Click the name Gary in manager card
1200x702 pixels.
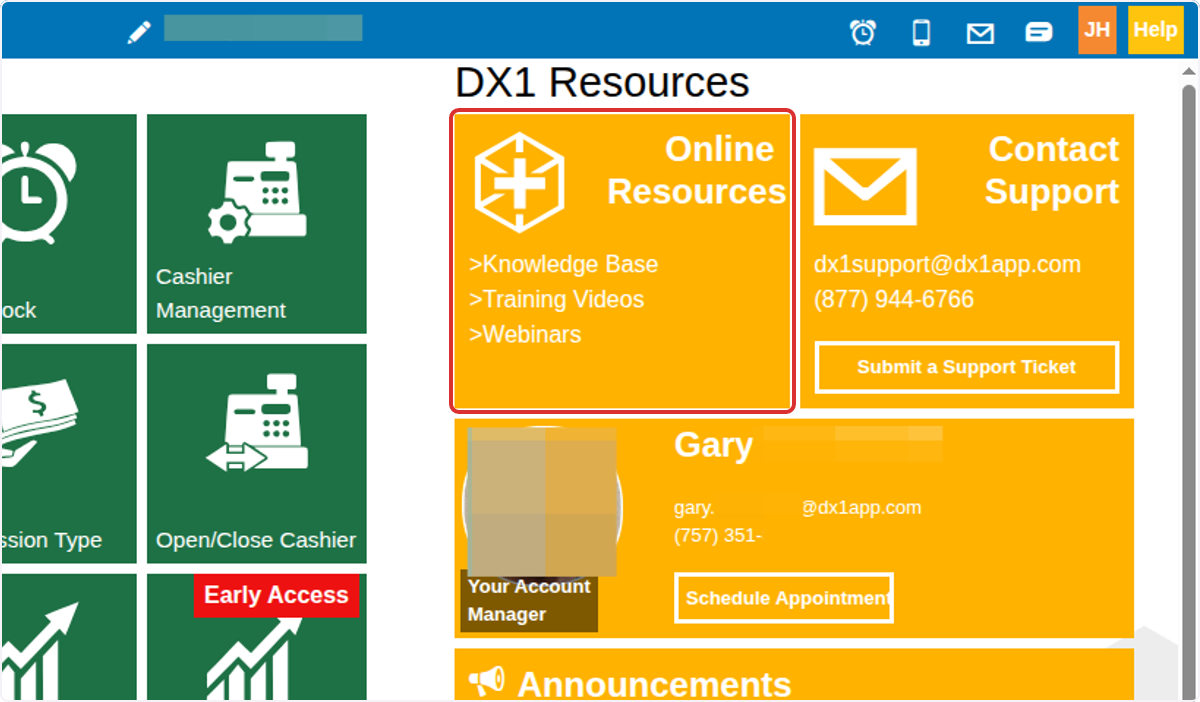click(713, 445)
